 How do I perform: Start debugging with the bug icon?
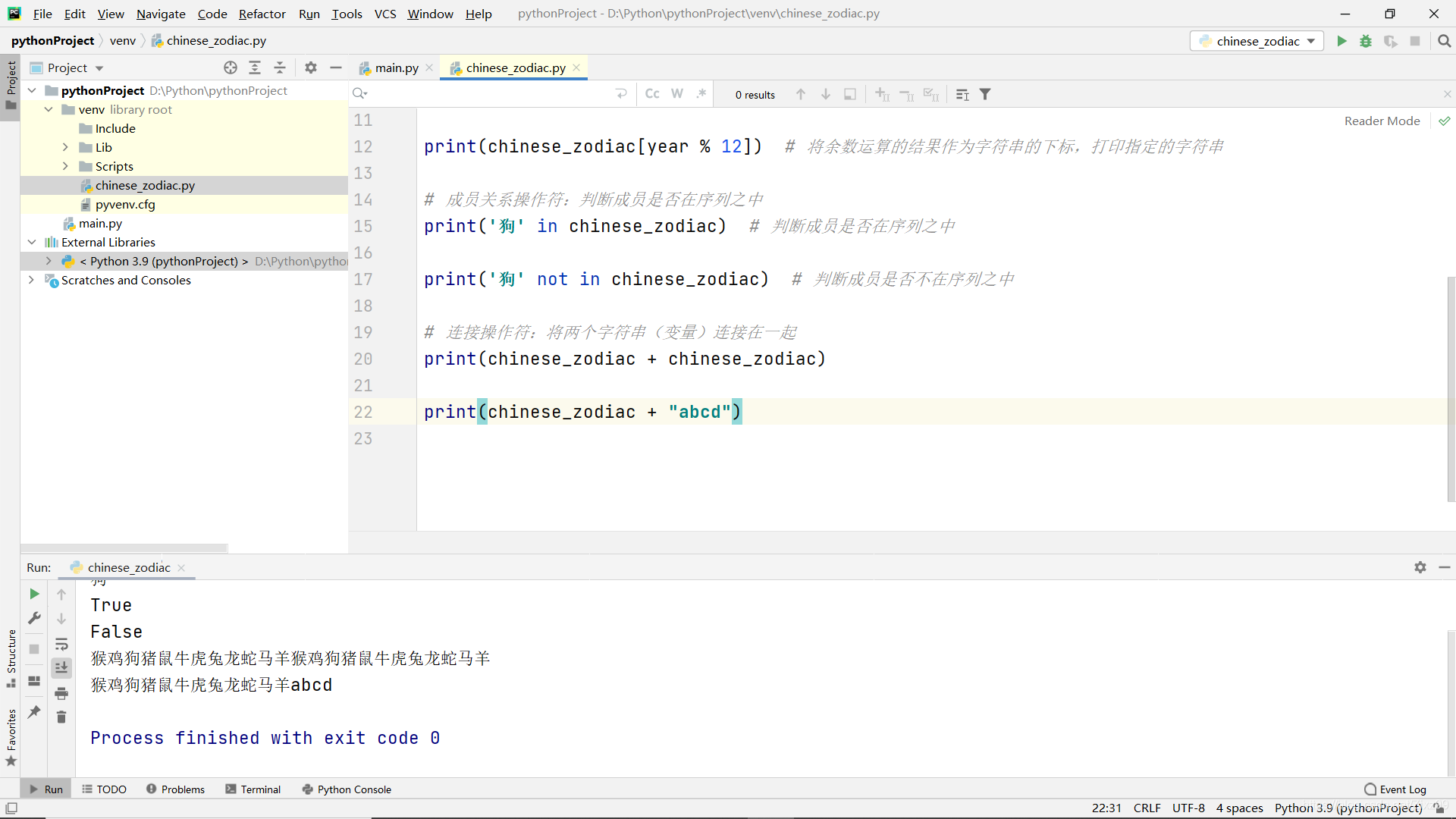pos(1366,41)
